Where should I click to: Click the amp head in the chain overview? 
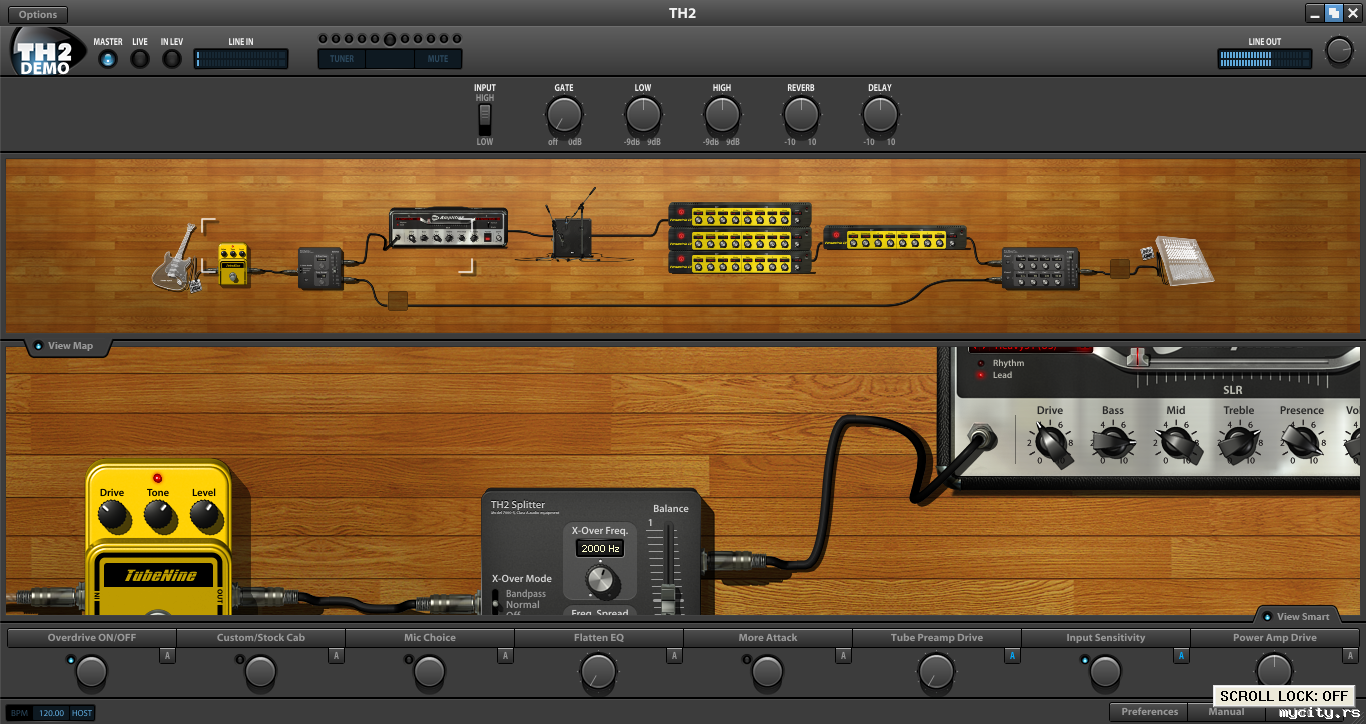[447, 228]
